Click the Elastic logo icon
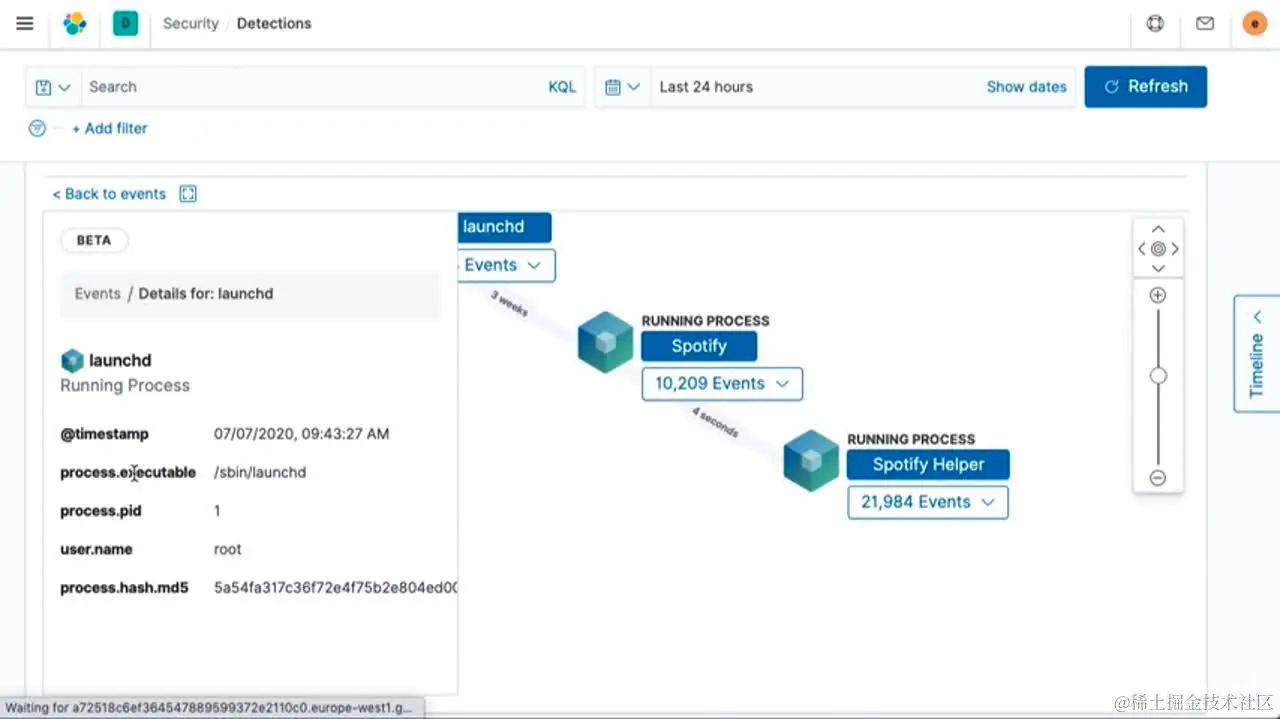 pos(75,23)
